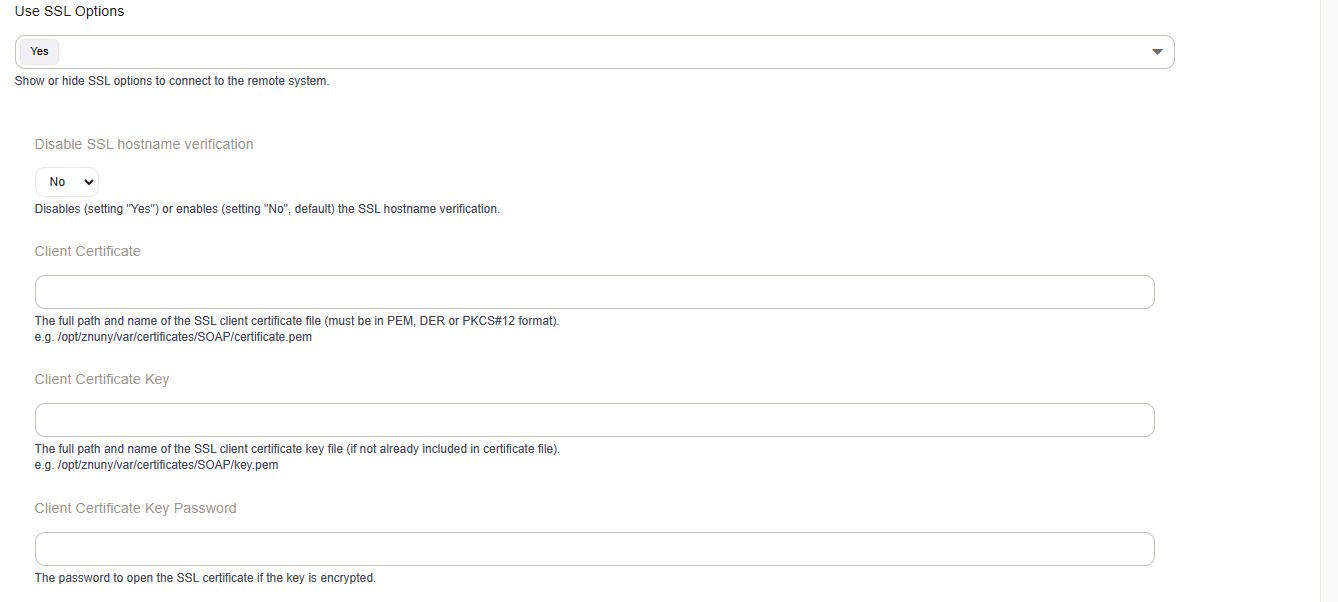Click the dropdown chevron on the SSL options bar
The width and height of the screenshot is (1338, 602).
pyautogui.click(x=1157, y=51)
